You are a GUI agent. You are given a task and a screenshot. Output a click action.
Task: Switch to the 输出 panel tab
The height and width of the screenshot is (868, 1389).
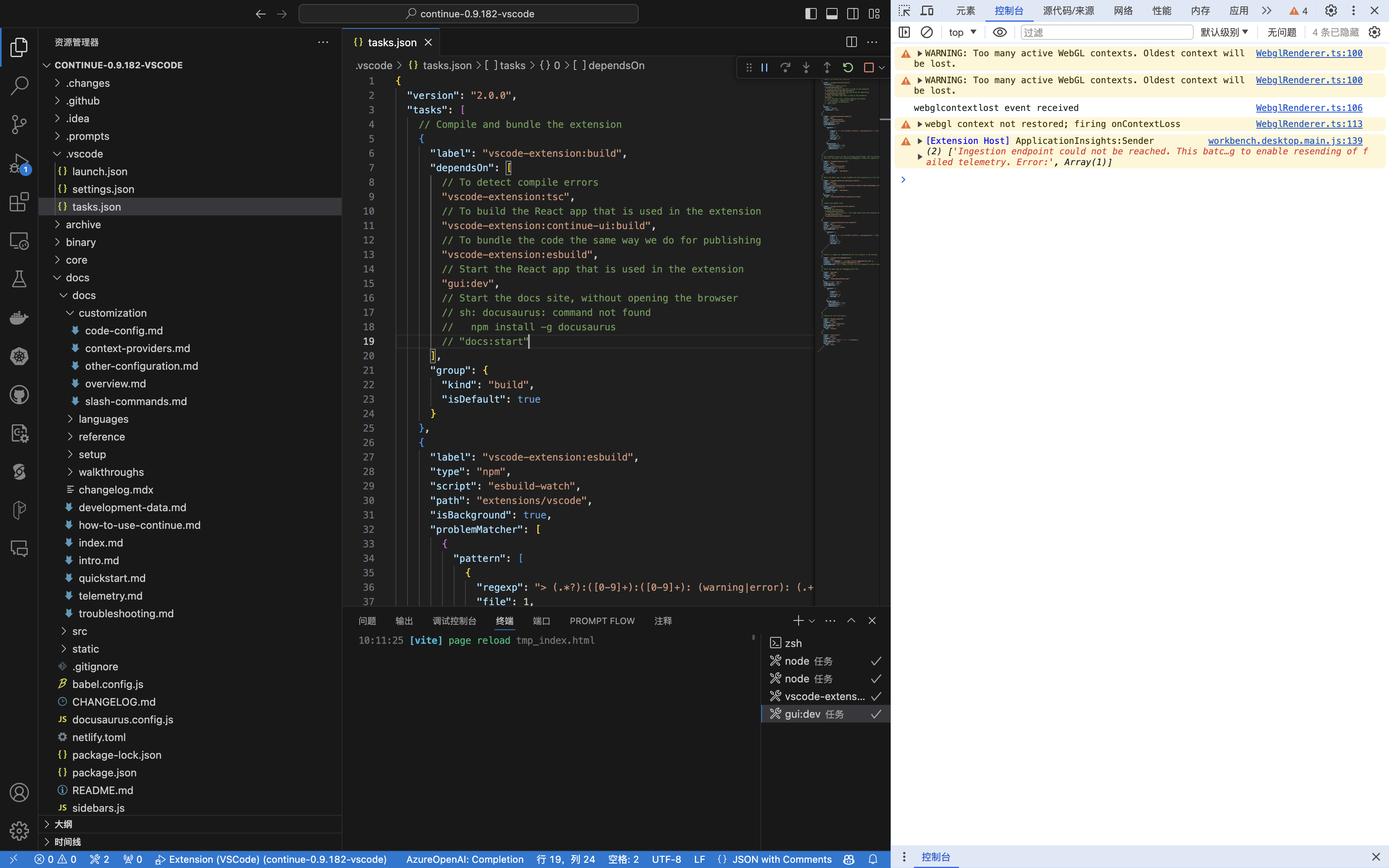[x=404, y=620]
